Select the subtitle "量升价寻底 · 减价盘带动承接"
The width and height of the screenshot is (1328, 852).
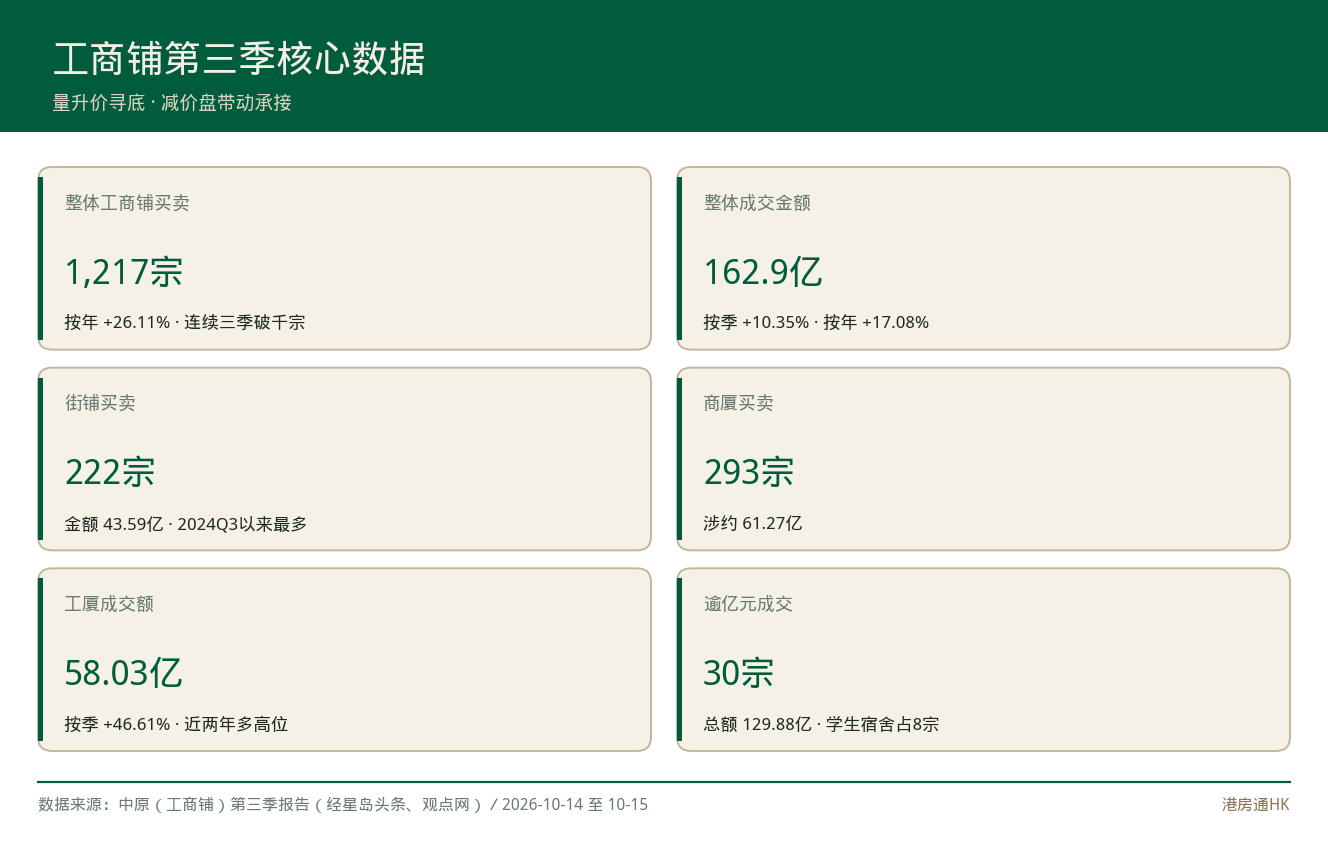(172, 103)
